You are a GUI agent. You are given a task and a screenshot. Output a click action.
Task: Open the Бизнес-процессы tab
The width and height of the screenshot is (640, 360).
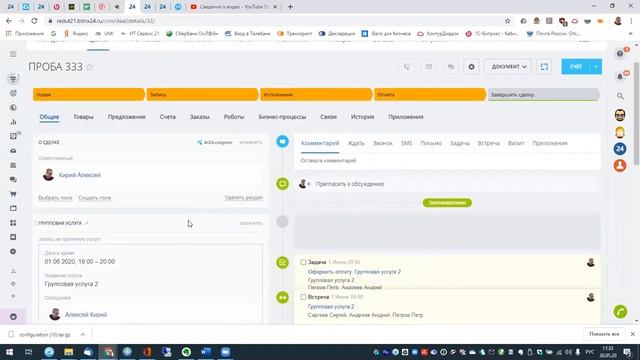(x=282, y=117)
